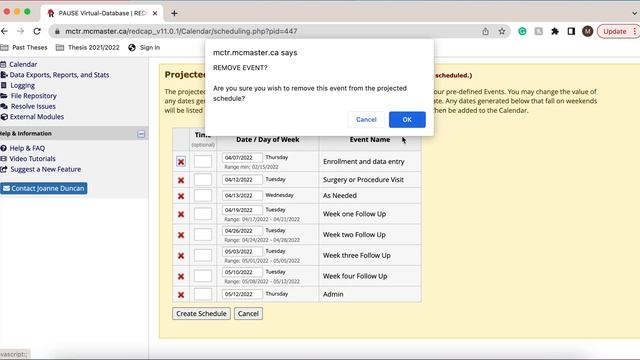
Task: Delete the As Needed event row
Action: coord(181,196)
